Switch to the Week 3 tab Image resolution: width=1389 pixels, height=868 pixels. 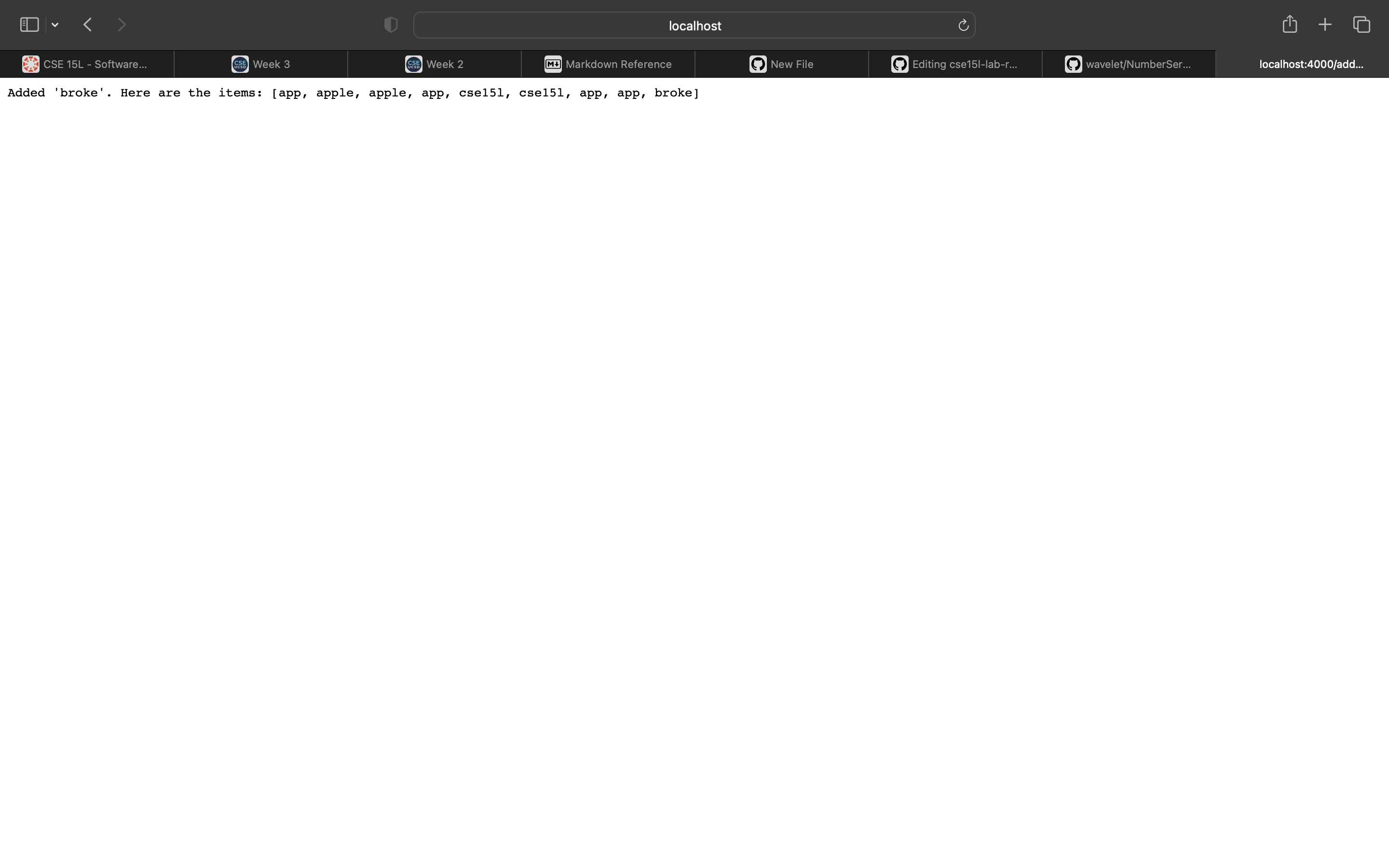(x=261, y=64)
